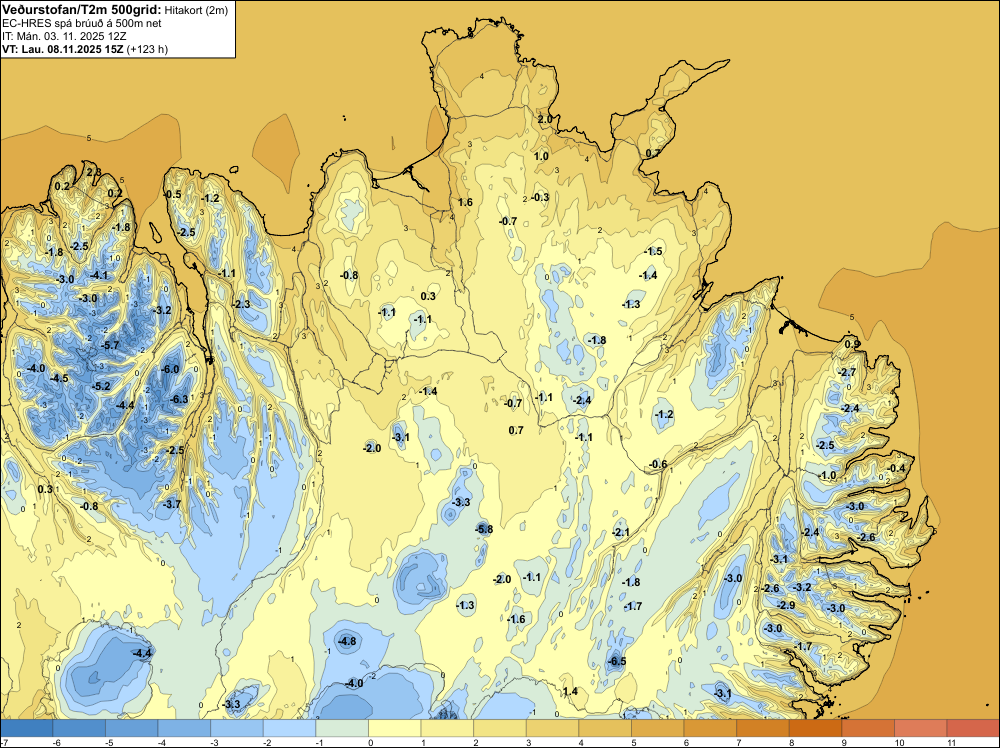This screenshot has height=748, width=1000.
Task: Click the '-3.7' temperature value
Action: (x=172, y=504)
